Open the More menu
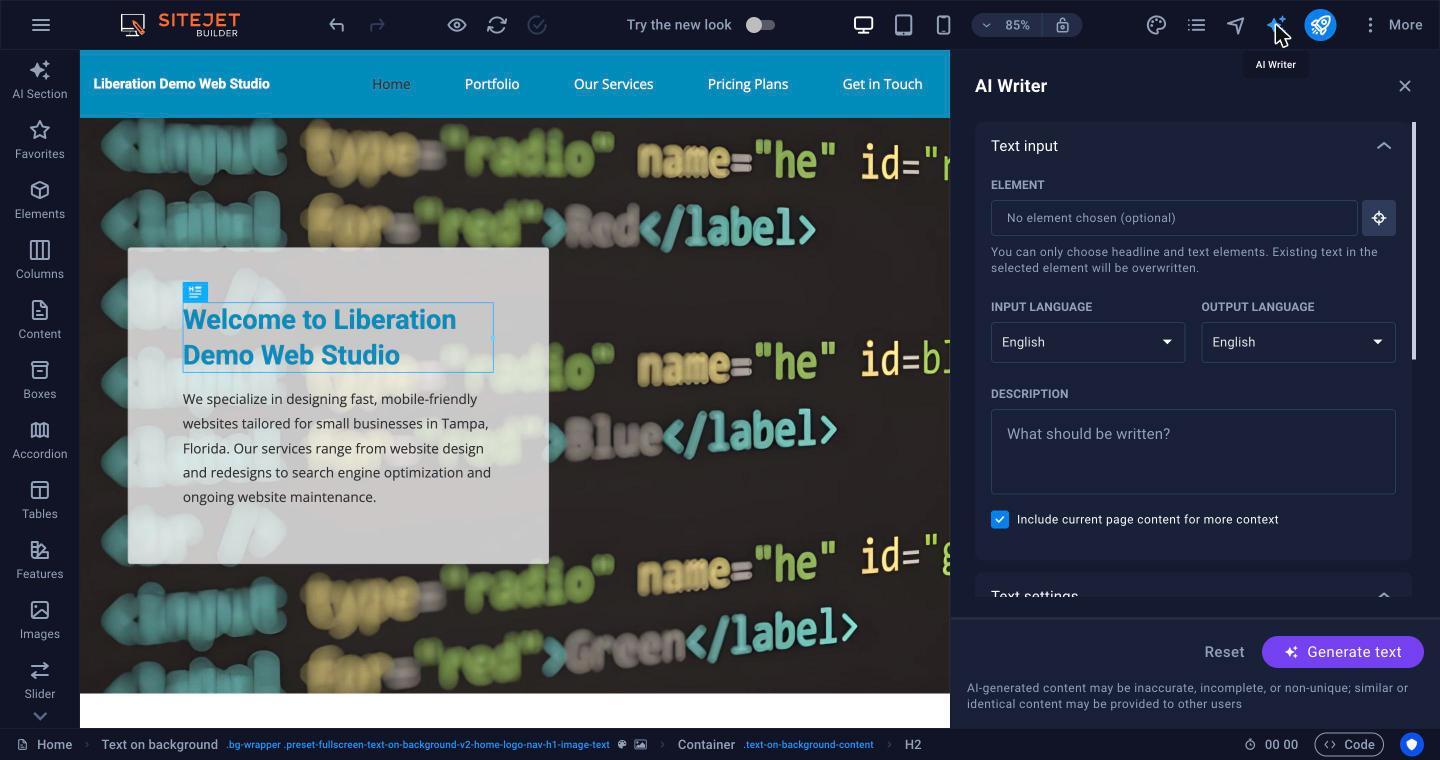1440x760 pixels. coord(1393,25)
